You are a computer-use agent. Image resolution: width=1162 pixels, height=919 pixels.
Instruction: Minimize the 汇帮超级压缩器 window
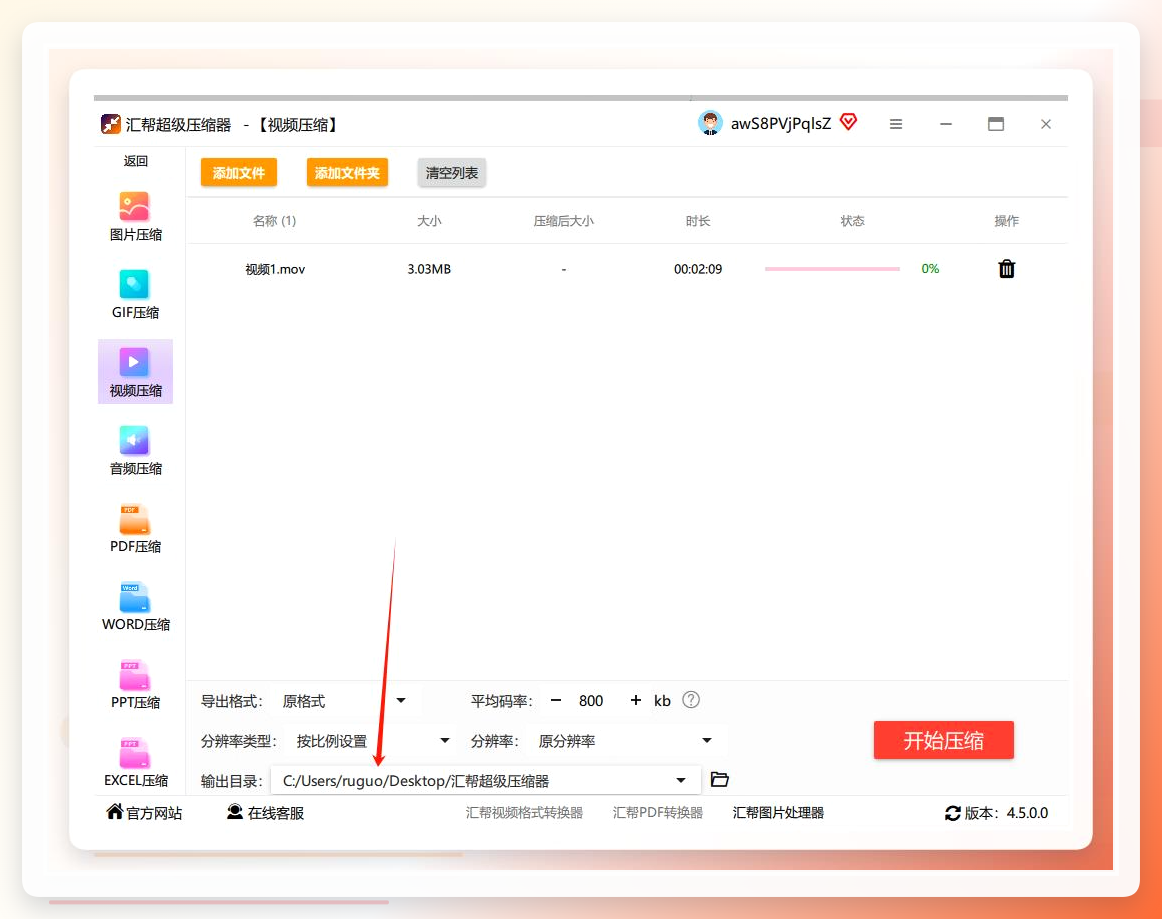946,124
